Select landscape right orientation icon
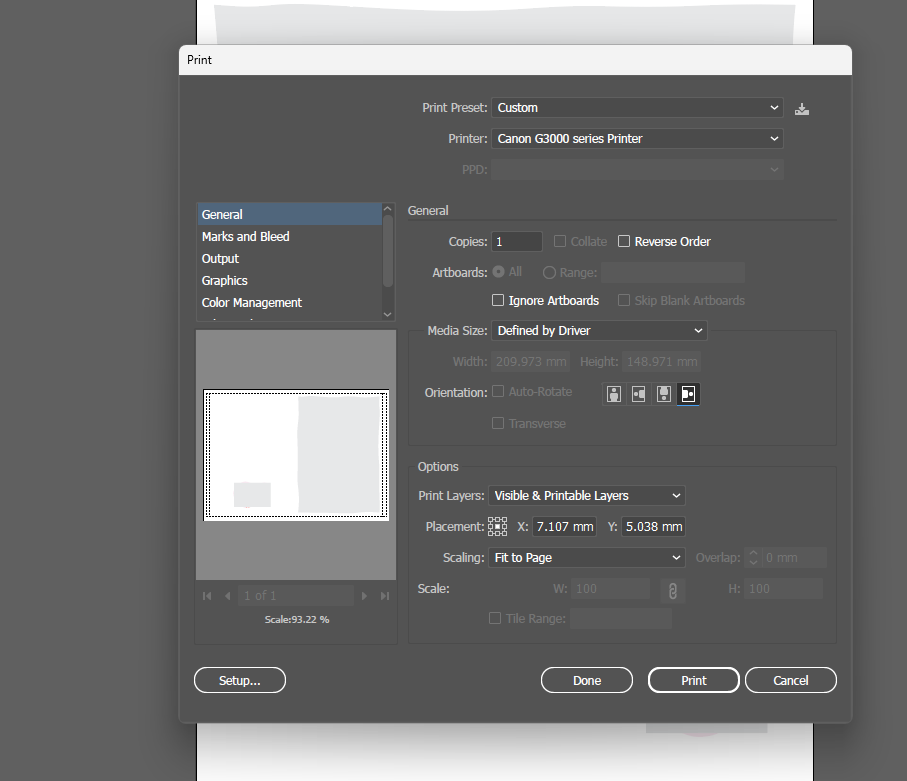This screenshot has height=781, width=907. point(688,394)
